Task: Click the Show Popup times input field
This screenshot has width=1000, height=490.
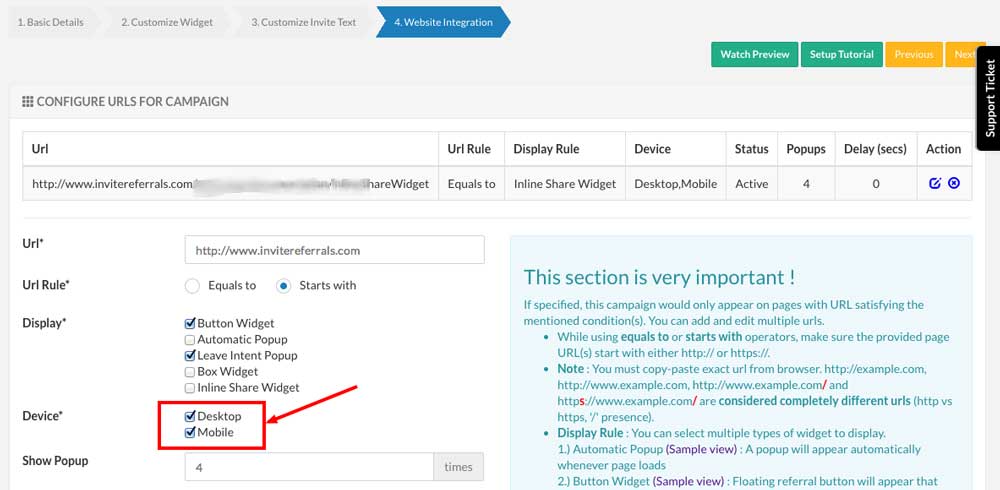Action: pyautogui.click(x=309, y=467)
